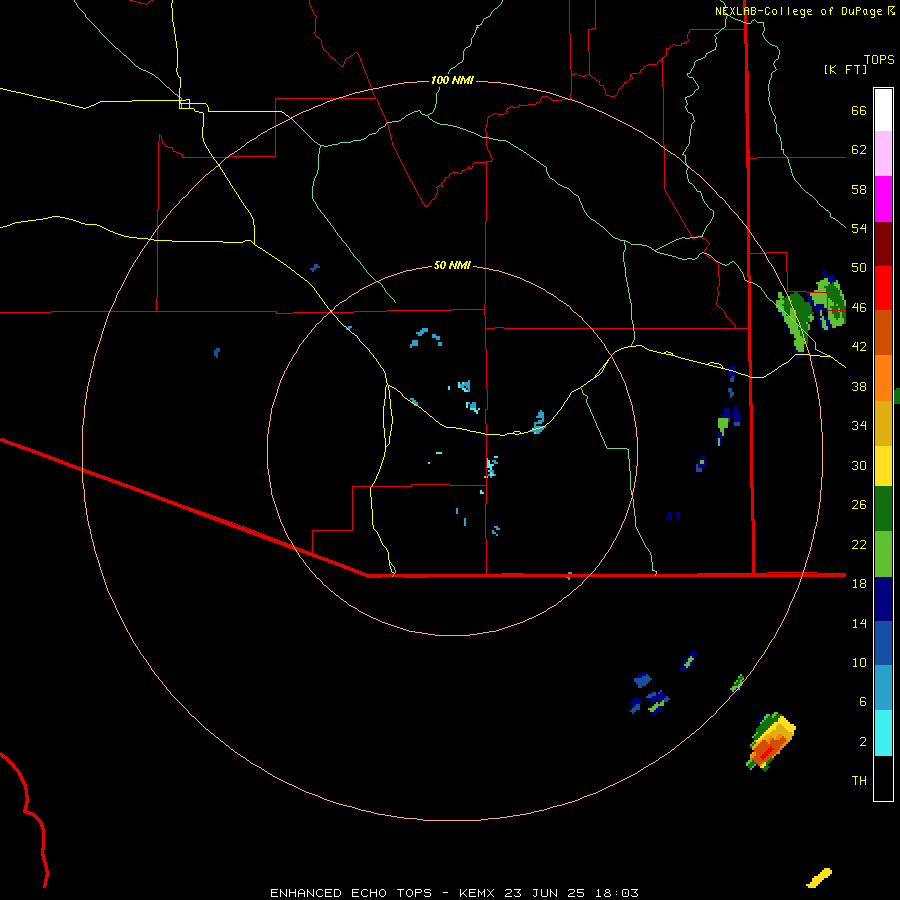Click the orange-red storm cell in the southeast

coord(771,742)
